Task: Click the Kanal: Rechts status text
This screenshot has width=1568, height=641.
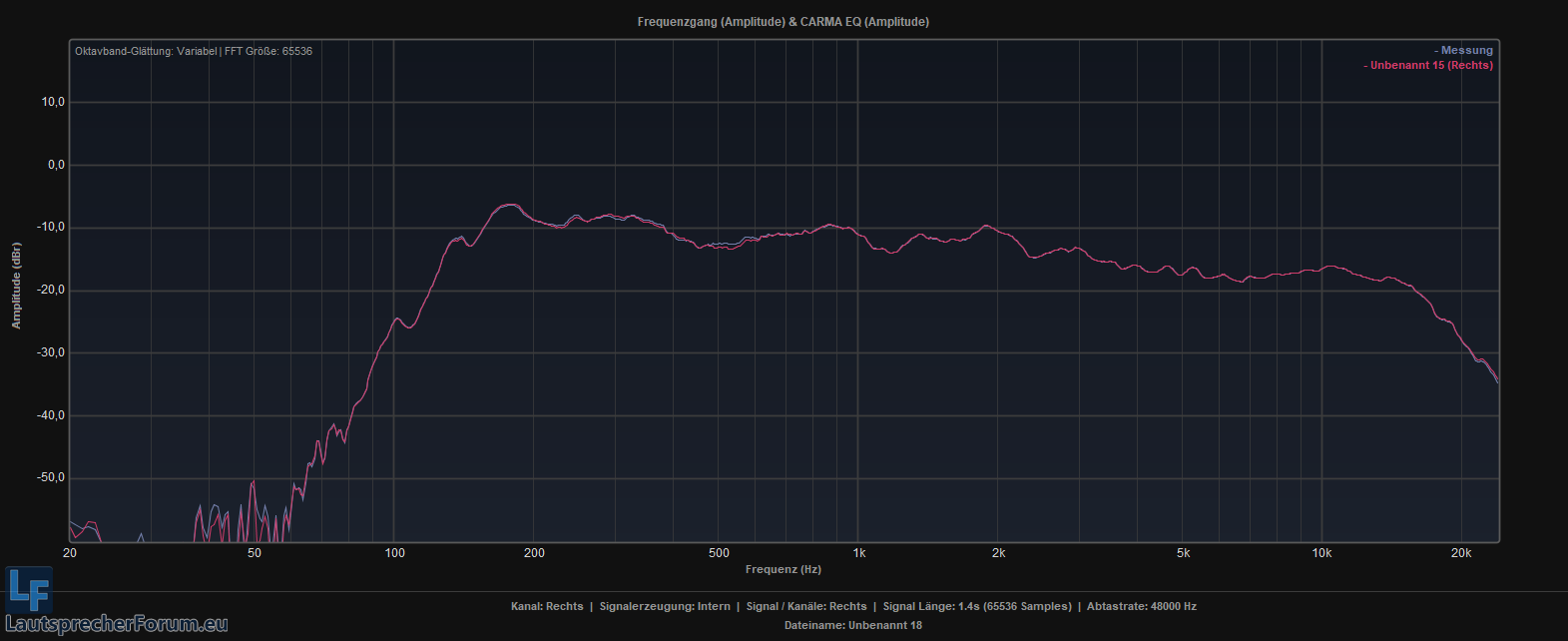Action: tap(547, 606)
